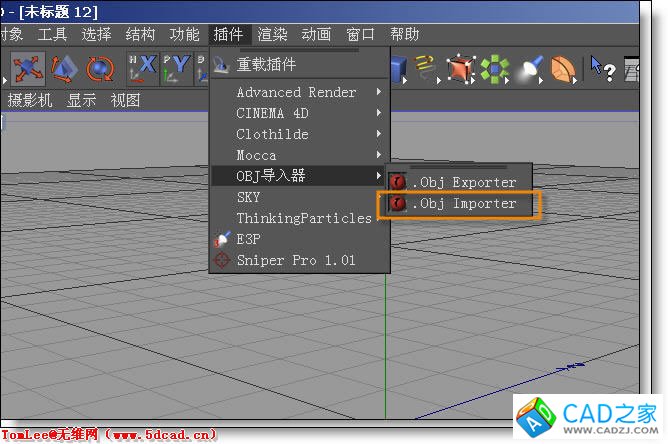The width and height of the screenshot is (668, 444).
Task: Choose 重载插件 from plugin menu
Action: (x=300, y=65)
